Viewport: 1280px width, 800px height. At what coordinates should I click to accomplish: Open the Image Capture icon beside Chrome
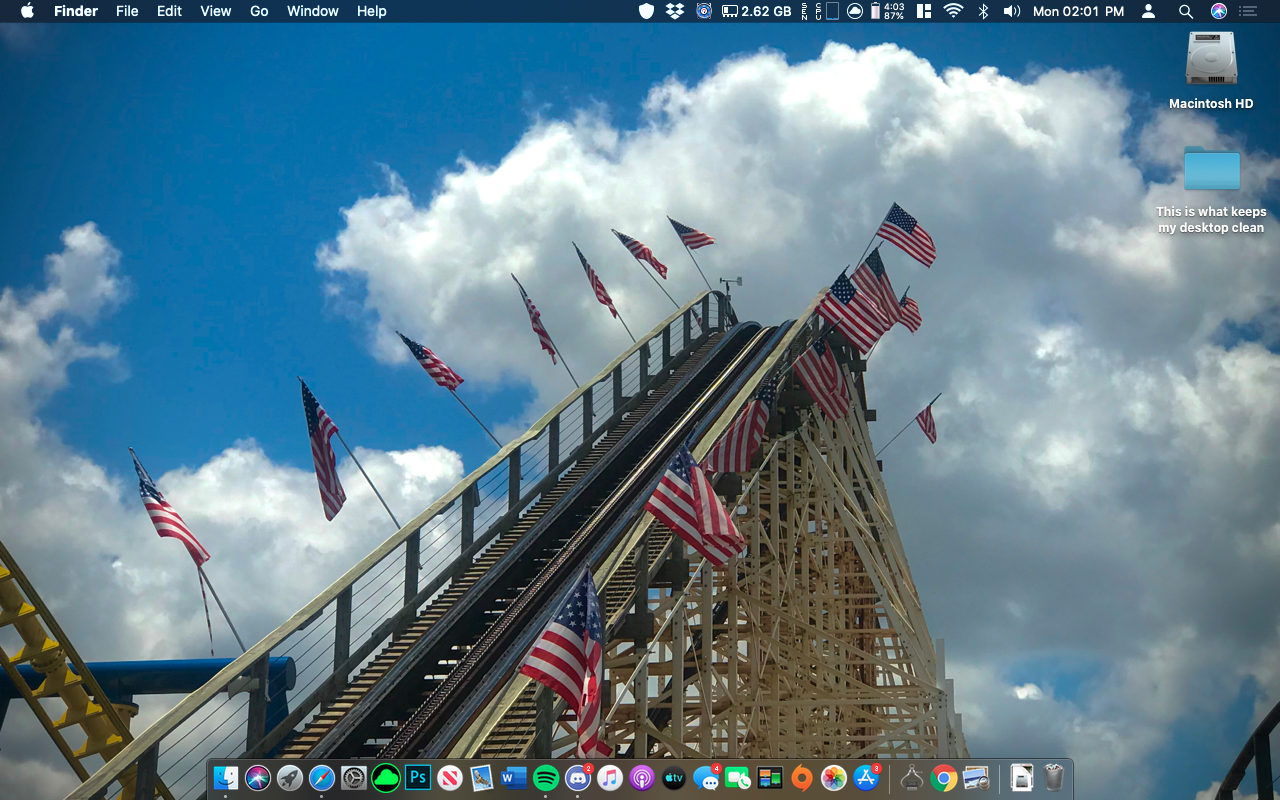977,777
